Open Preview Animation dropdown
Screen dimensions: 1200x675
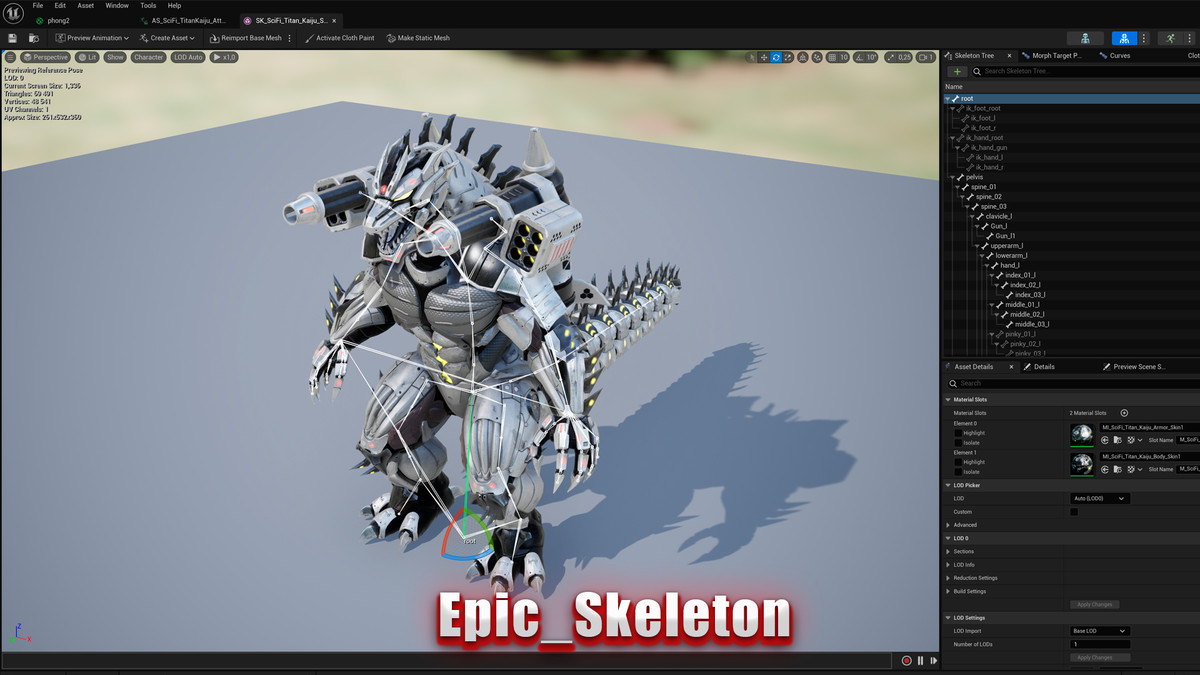point(92,38)
